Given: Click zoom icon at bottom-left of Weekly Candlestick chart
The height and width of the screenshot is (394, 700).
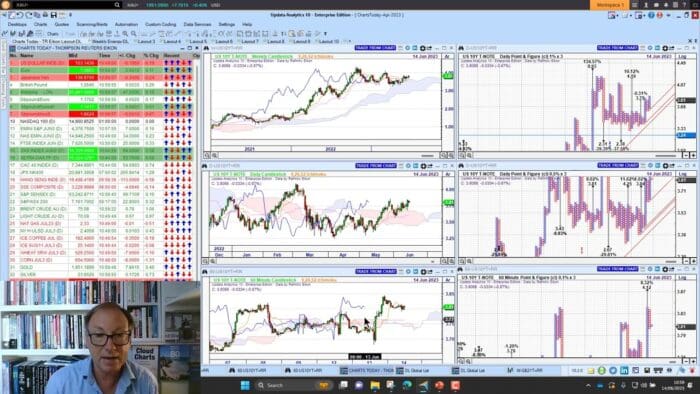Looking at the screenshot, I should [207, 155].
